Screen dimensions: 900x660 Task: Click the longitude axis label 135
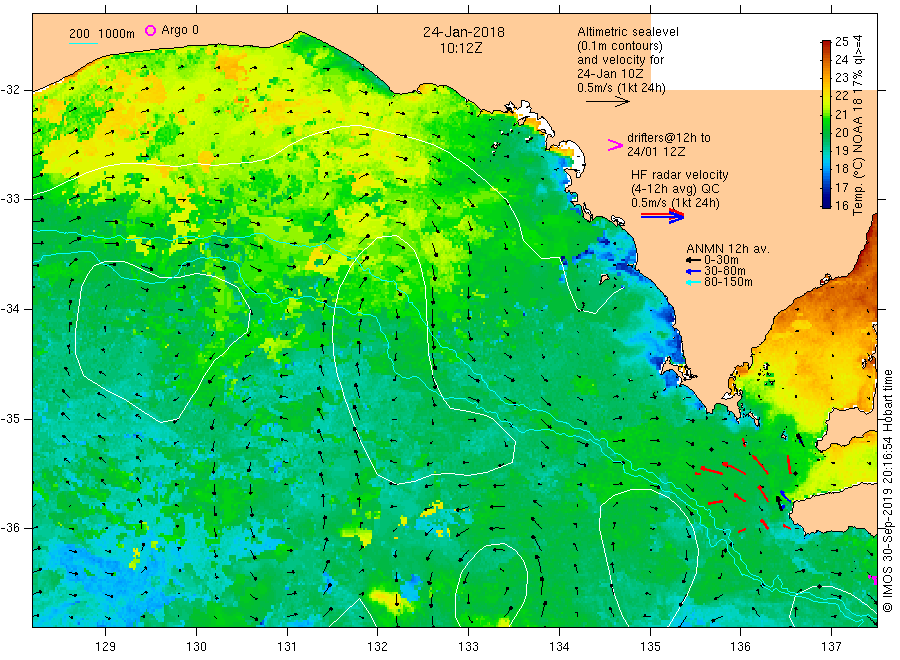click(650, 647)
